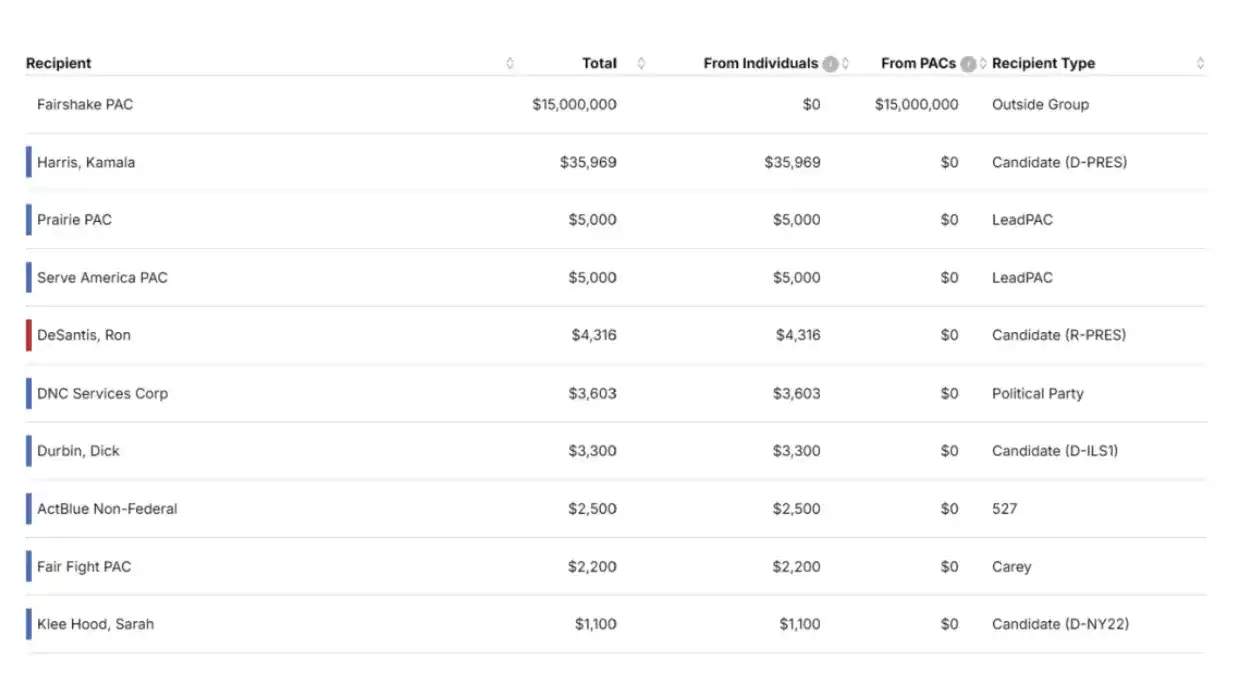Screen dimensions: 1244x680
Task: Click the sort arrows beside Total
Action: click(x=641, y=63)
